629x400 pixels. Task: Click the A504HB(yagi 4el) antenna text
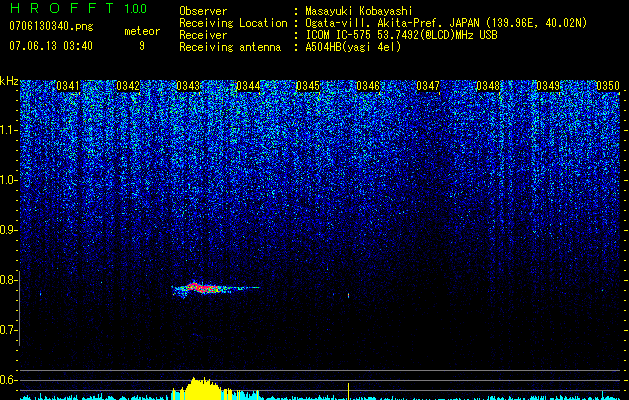coord(353,47)
